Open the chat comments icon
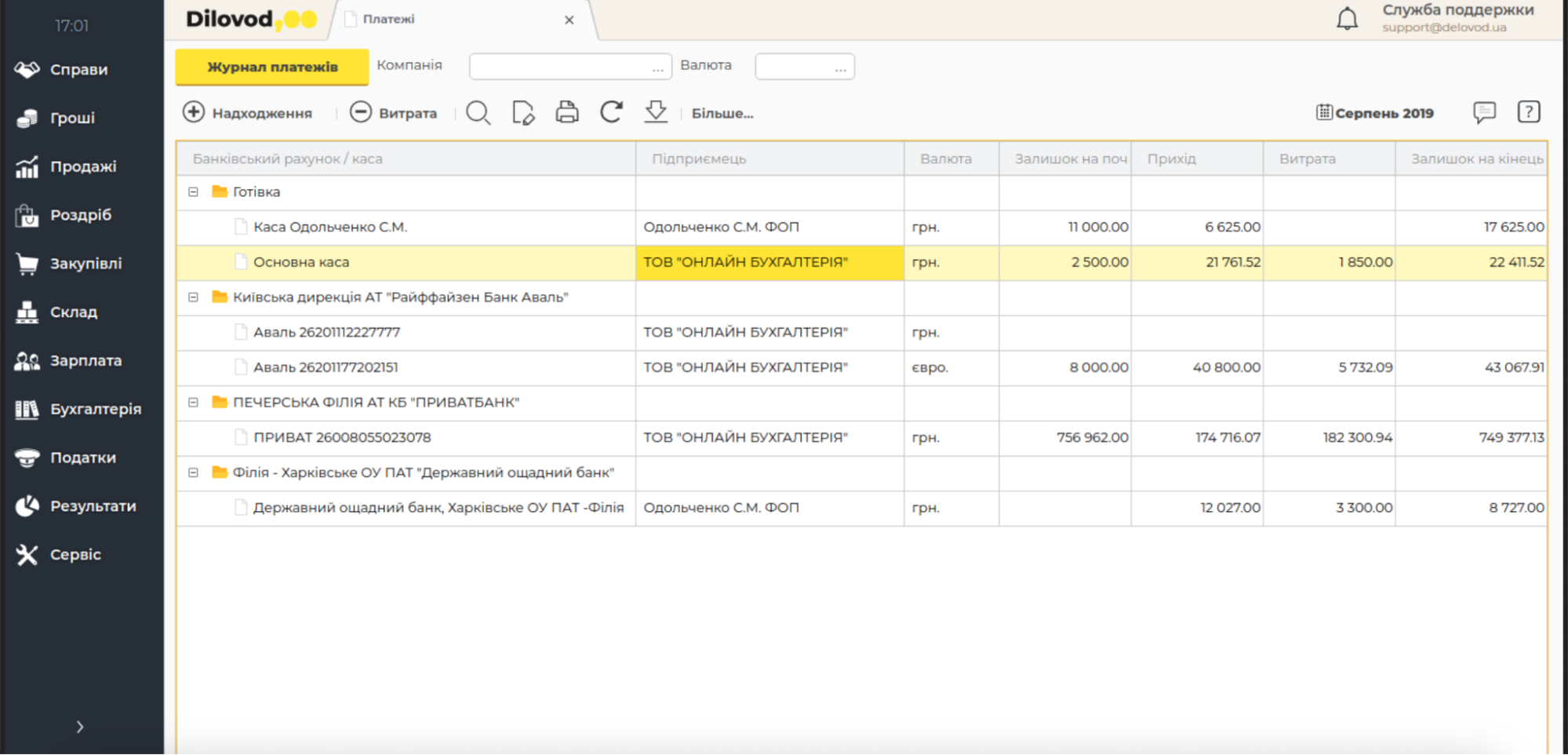Screen dimensions: 1568x755 1484,112
